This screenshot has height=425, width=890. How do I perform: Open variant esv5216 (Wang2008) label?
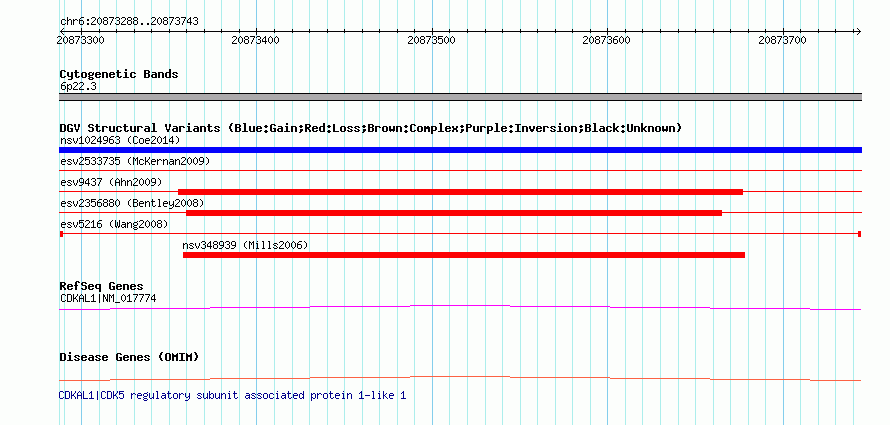click(114, 225)
